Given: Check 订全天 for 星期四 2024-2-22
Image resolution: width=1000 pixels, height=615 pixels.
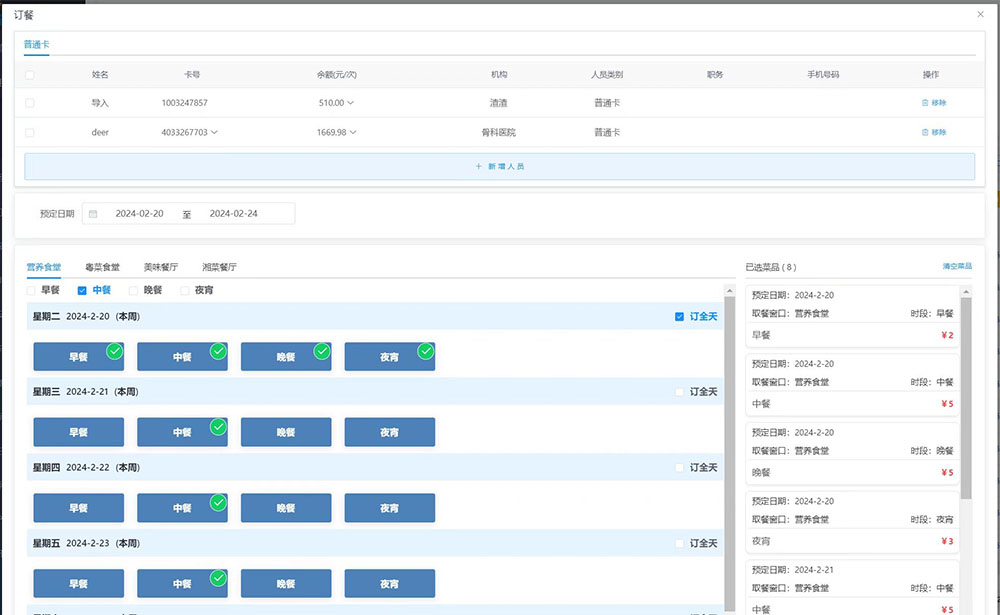Looking at the screenshot, I should pyautogui.click(x=679, y=468).
